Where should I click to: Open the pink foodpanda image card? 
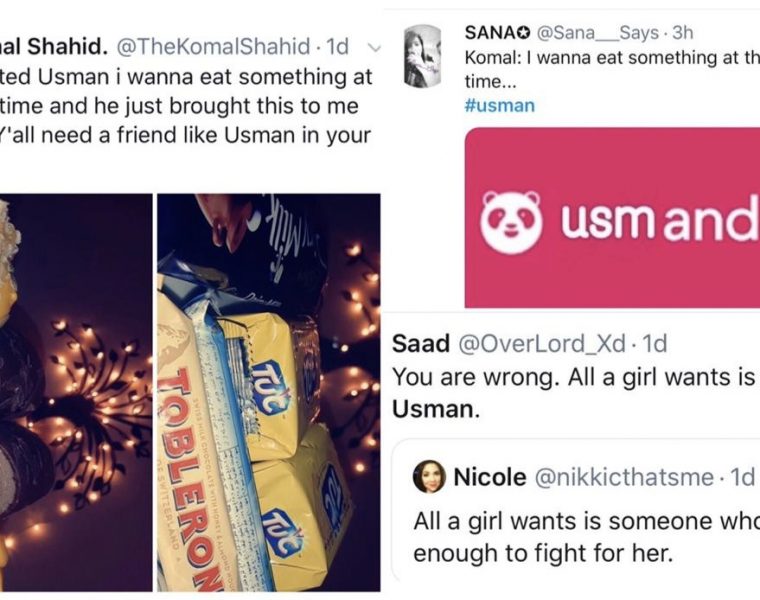(612, 216)
